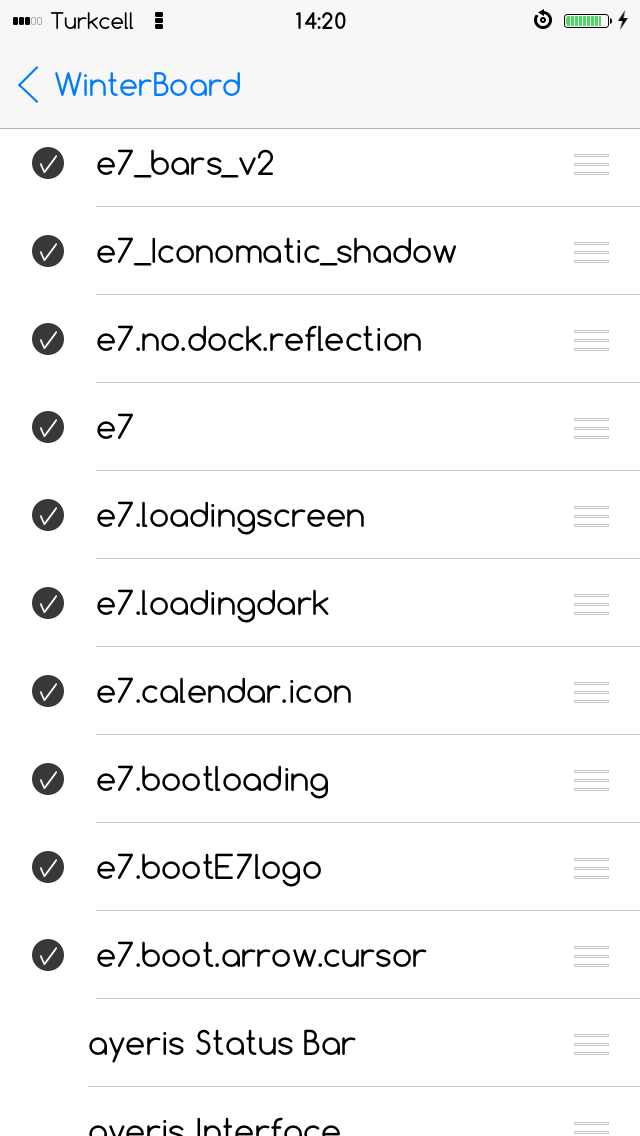This screenshot has width=640, height=1136.
Task: Tap the battery icon in the status bar
Action: [x=588, y=21]
